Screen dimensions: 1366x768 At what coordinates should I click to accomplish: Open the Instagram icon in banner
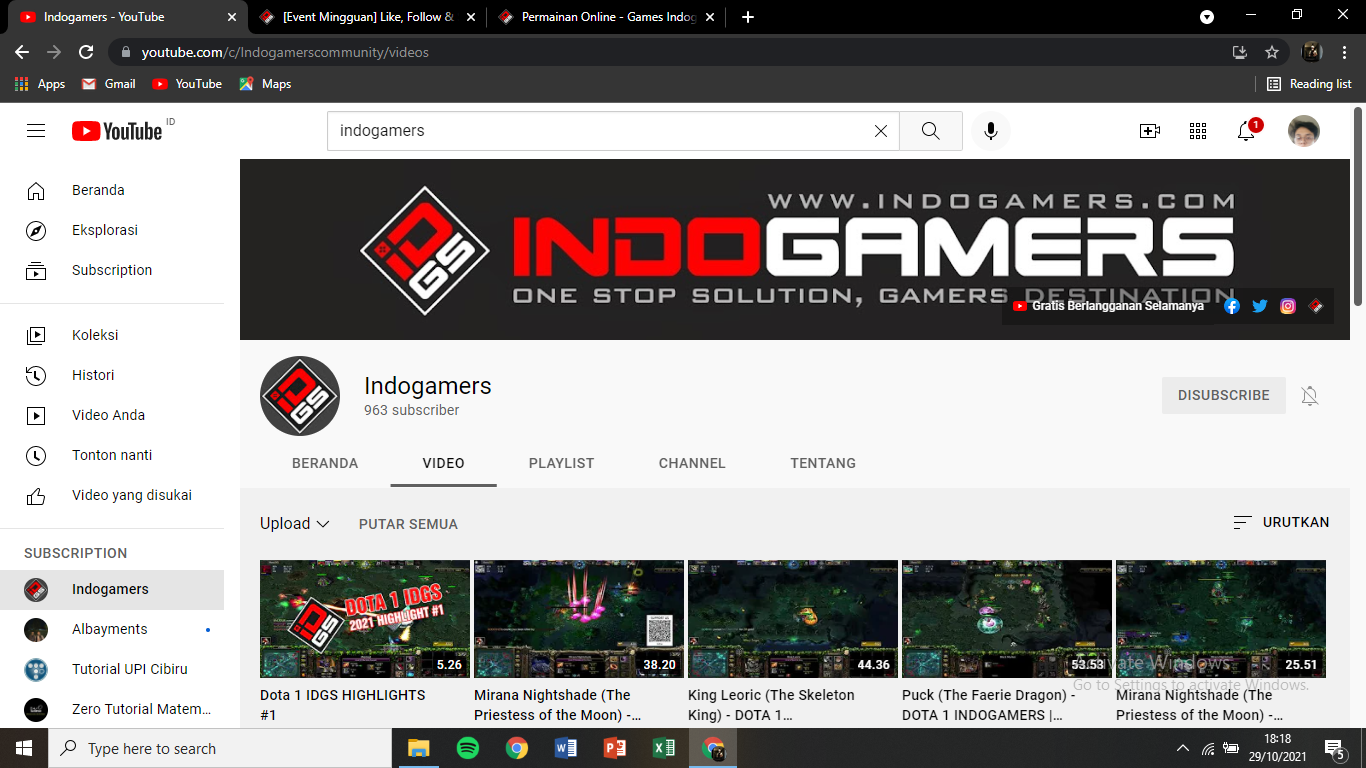[1288, 306]
